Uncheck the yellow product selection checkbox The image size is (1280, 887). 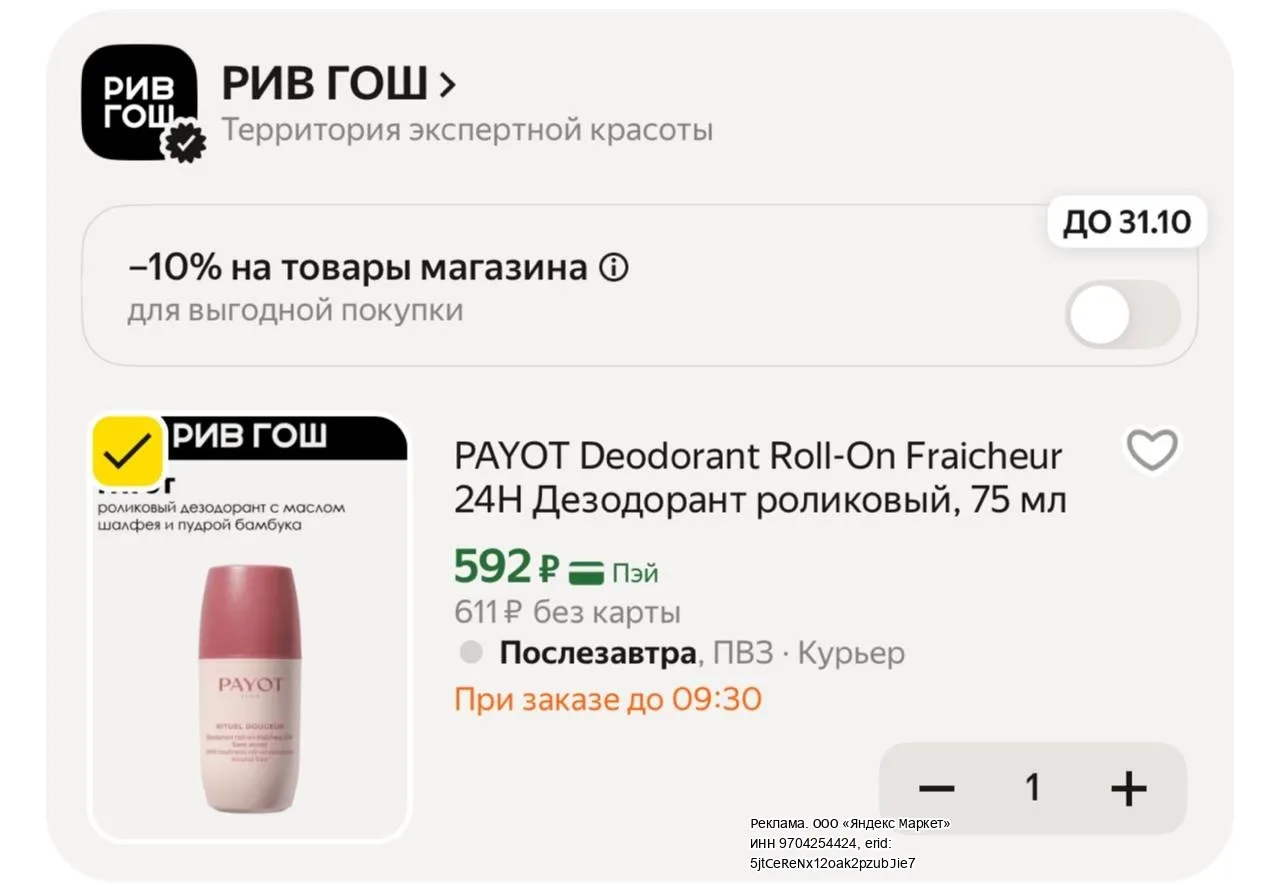128,452
